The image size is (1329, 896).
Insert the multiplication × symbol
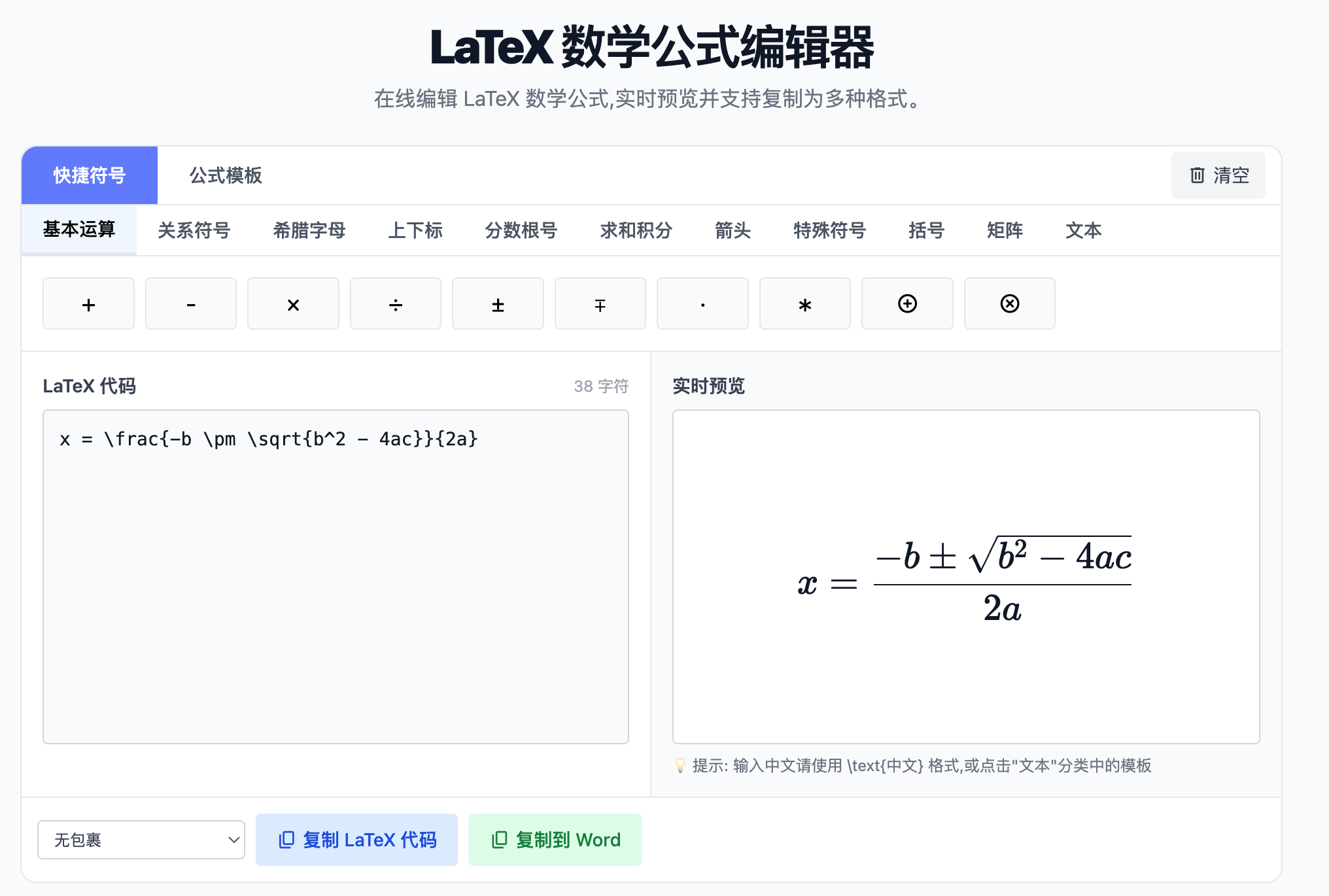point(293,303)
